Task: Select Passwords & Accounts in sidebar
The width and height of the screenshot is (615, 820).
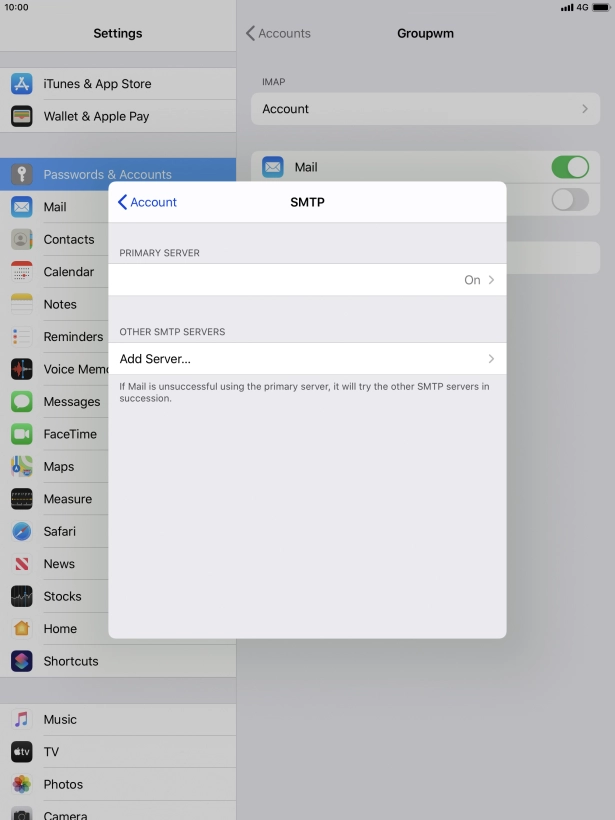Action: pos(107,174)
